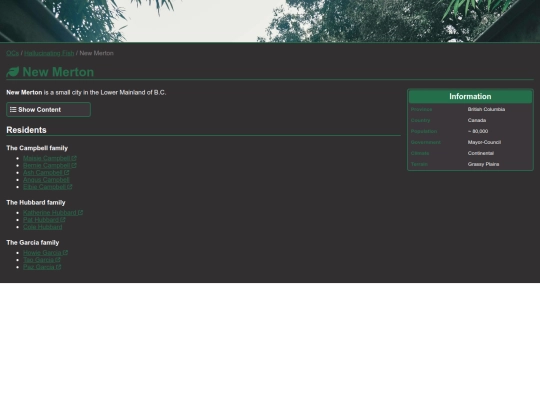
Task: Open Angus Campbell's page
Action: point(46,180)
